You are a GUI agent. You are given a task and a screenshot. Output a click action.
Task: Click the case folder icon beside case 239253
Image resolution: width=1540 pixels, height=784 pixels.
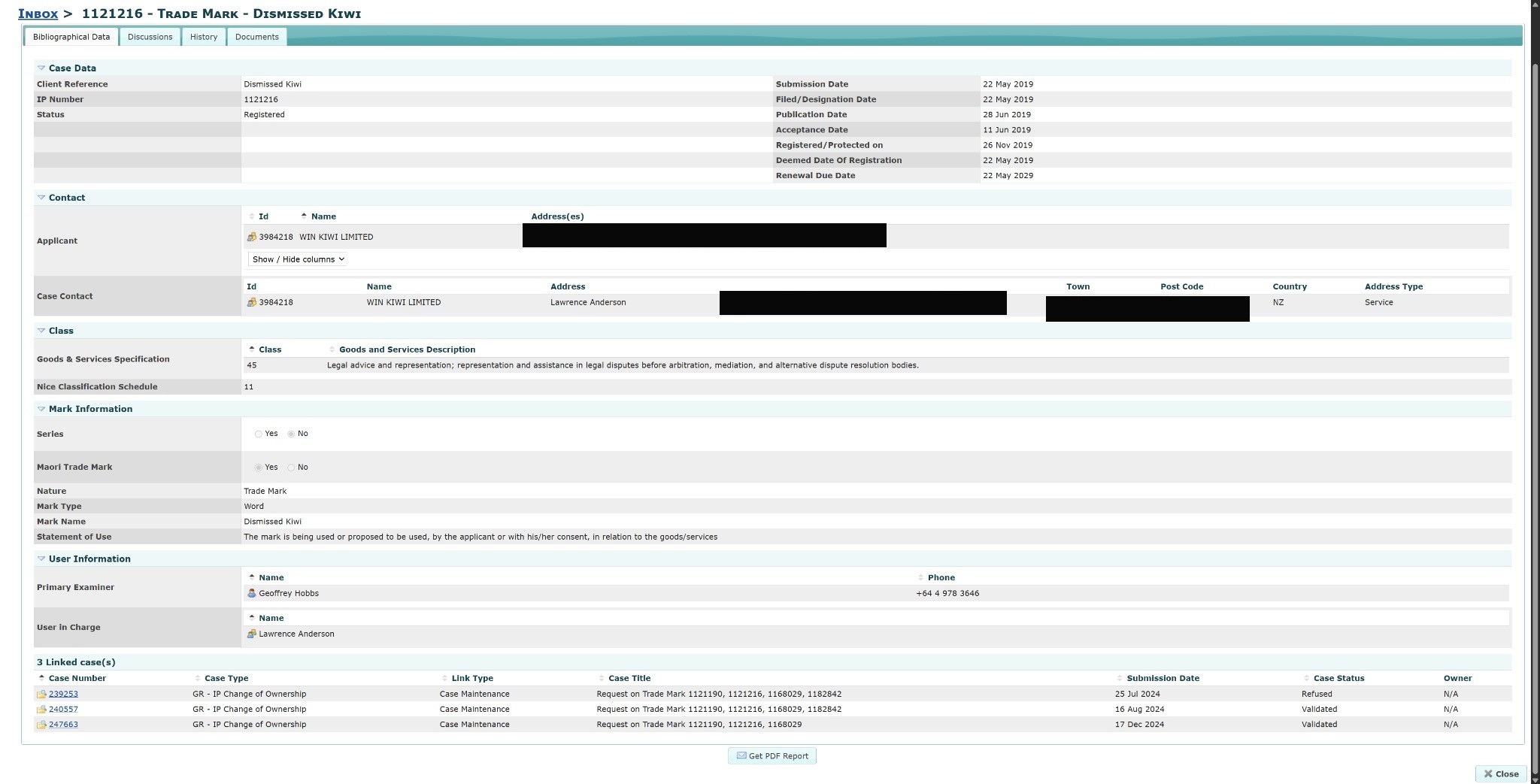coord(42,693)
